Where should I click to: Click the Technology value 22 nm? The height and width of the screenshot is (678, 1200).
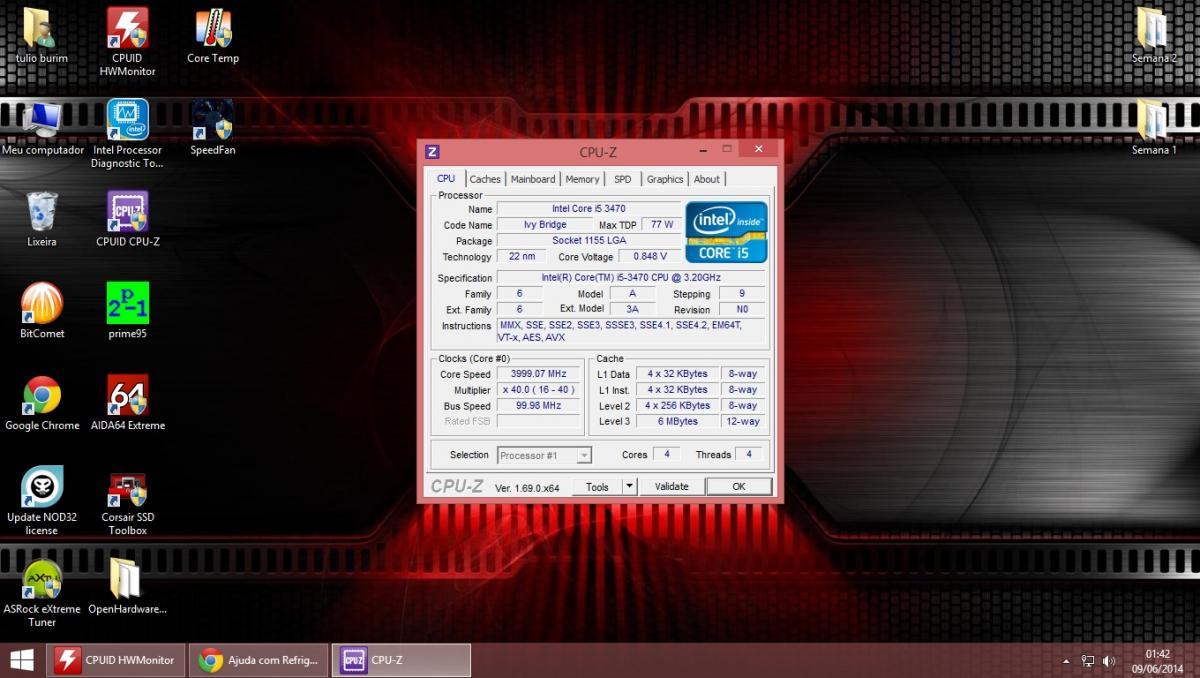click(522, 257)
